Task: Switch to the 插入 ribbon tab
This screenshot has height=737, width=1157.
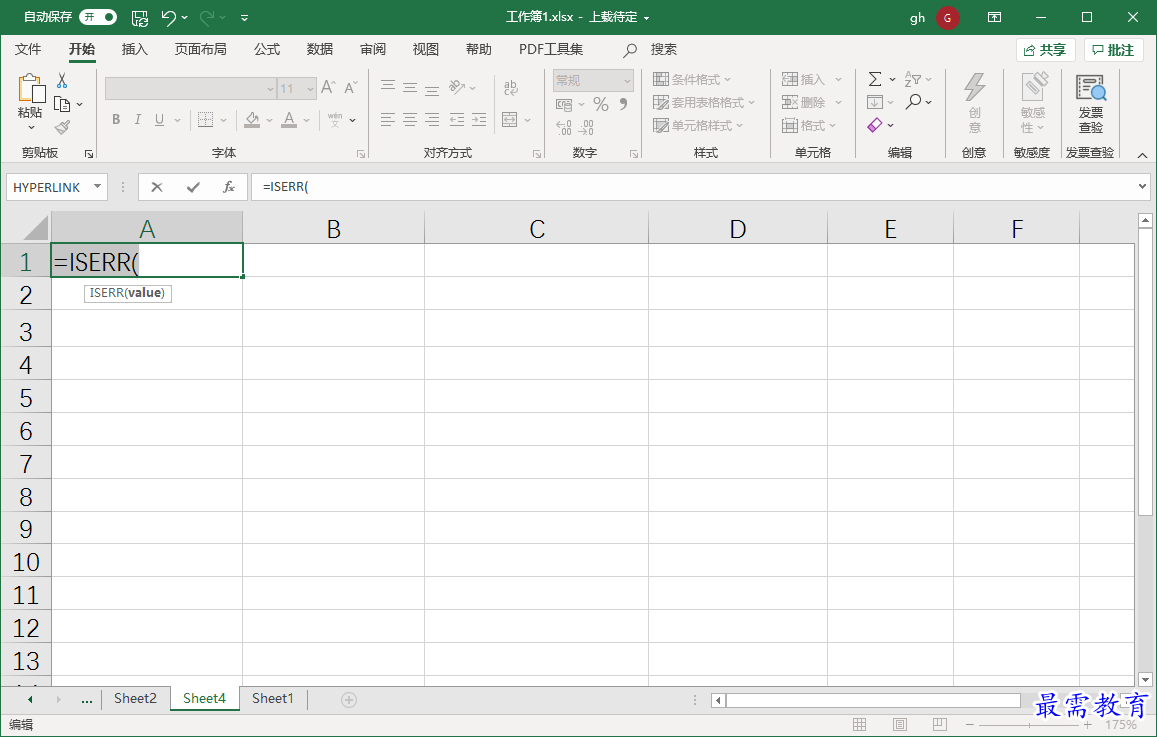Action: point(134,49)
